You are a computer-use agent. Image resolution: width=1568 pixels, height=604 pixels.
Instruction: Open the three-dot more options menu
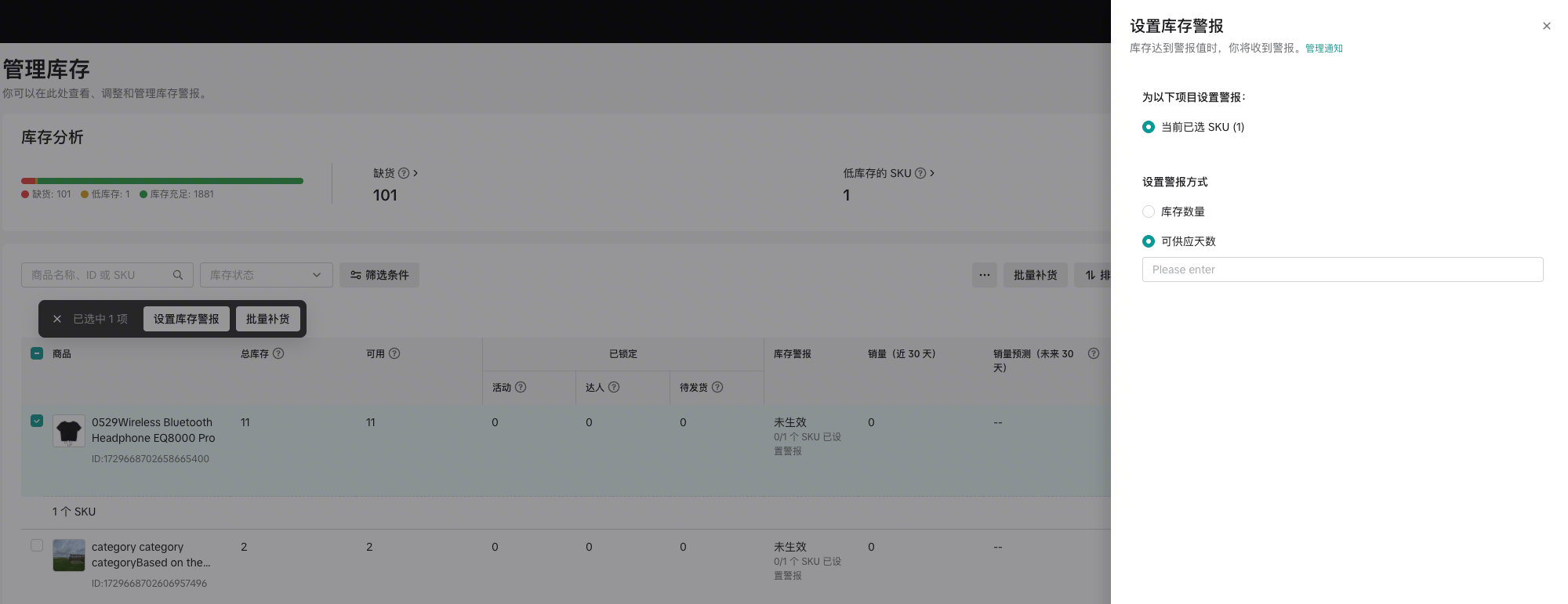(984, 275)
